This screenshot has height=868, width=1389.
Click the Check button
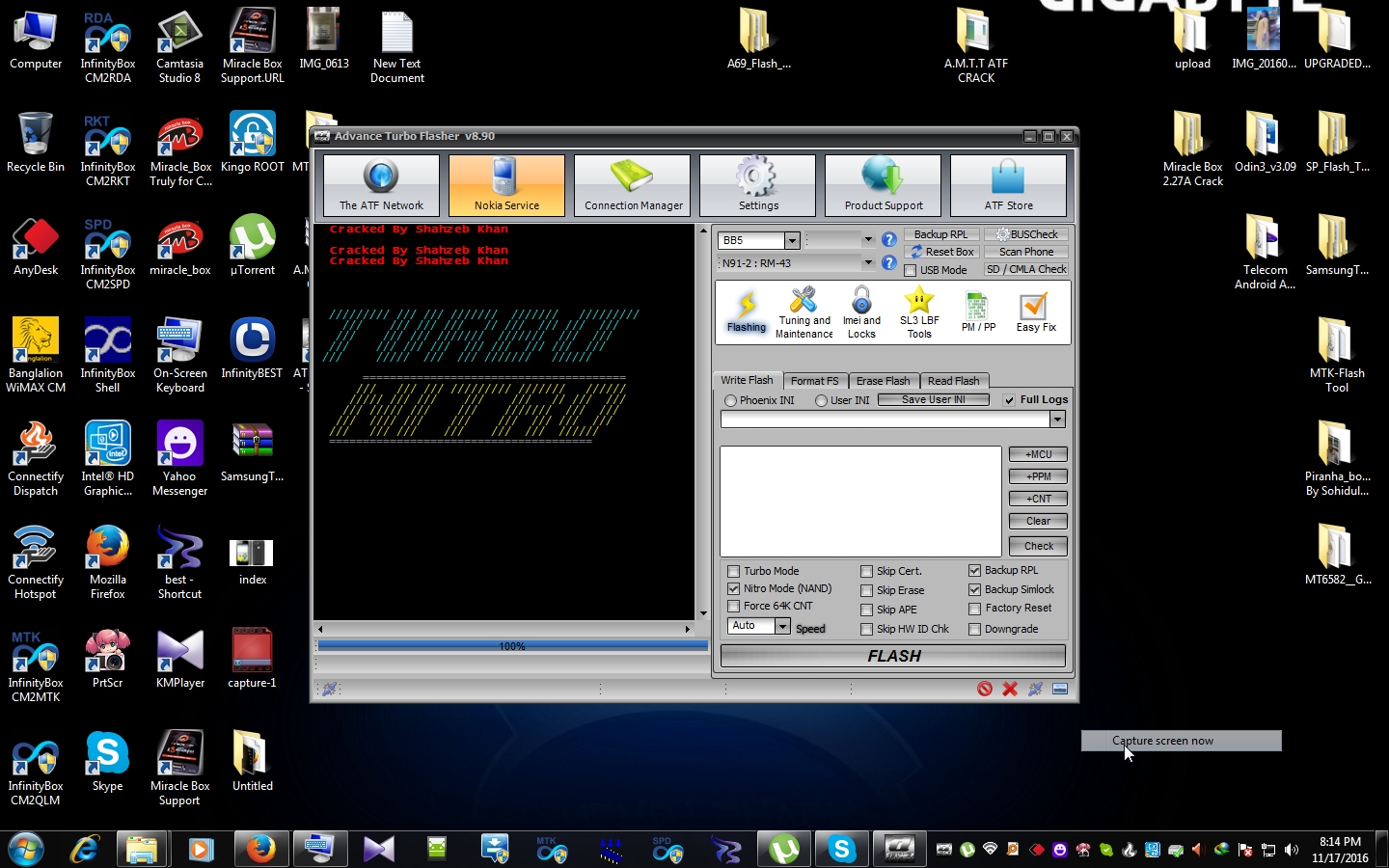click(x=1038, y=546)
